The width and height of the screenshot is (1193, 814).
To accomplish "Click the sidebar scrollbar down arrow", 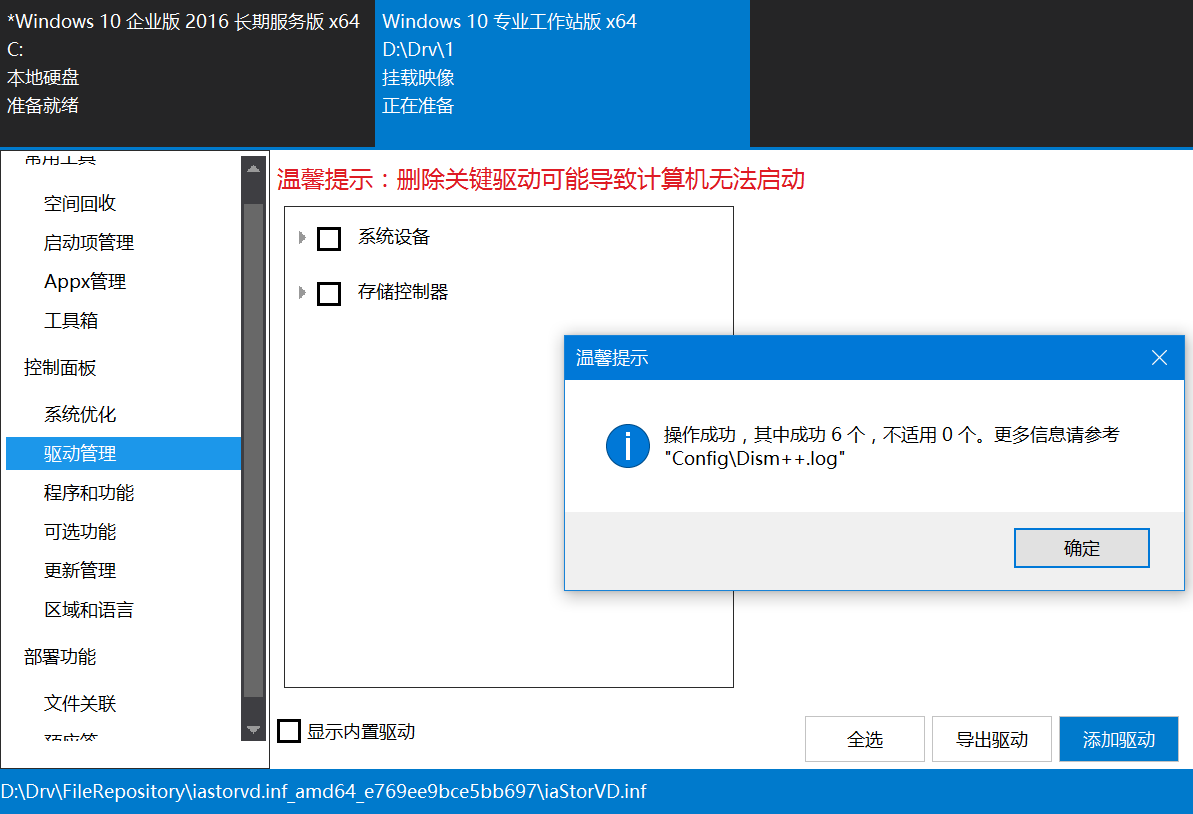I will pos(253,729).
